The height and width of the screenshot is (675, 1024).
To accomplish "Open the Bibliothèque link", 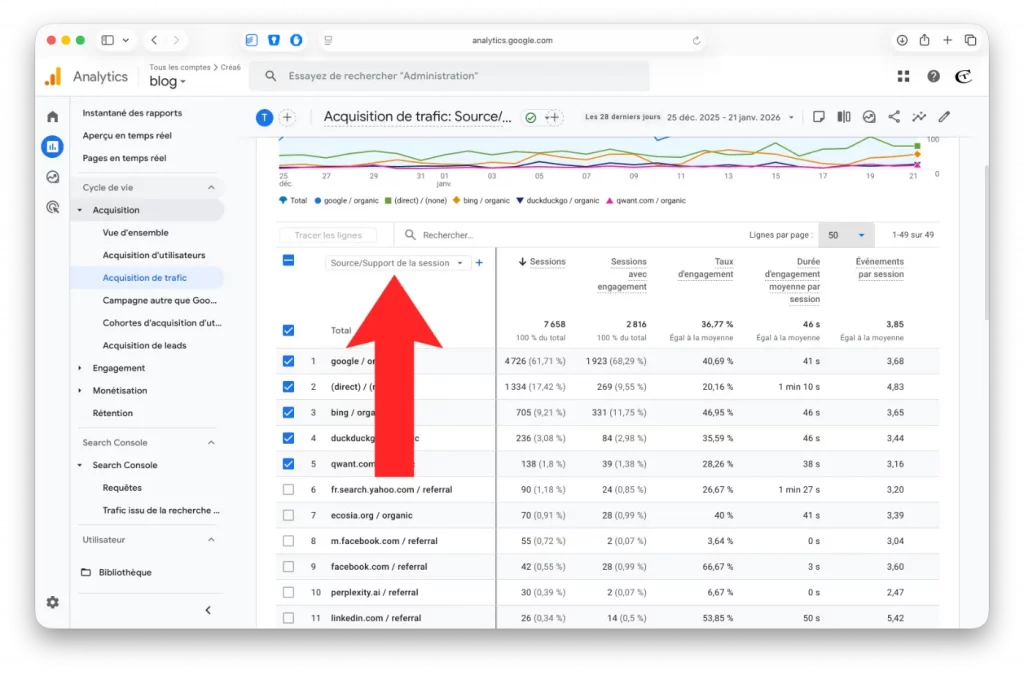I will (125, 572).
